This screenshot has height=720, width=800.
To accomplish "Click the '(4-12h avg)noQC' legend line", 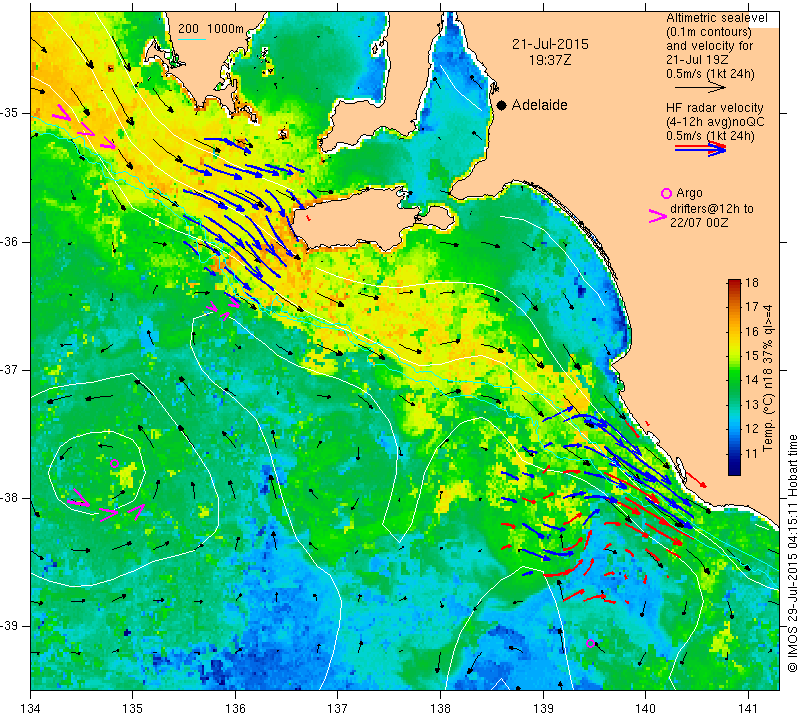I will [715, 122].
